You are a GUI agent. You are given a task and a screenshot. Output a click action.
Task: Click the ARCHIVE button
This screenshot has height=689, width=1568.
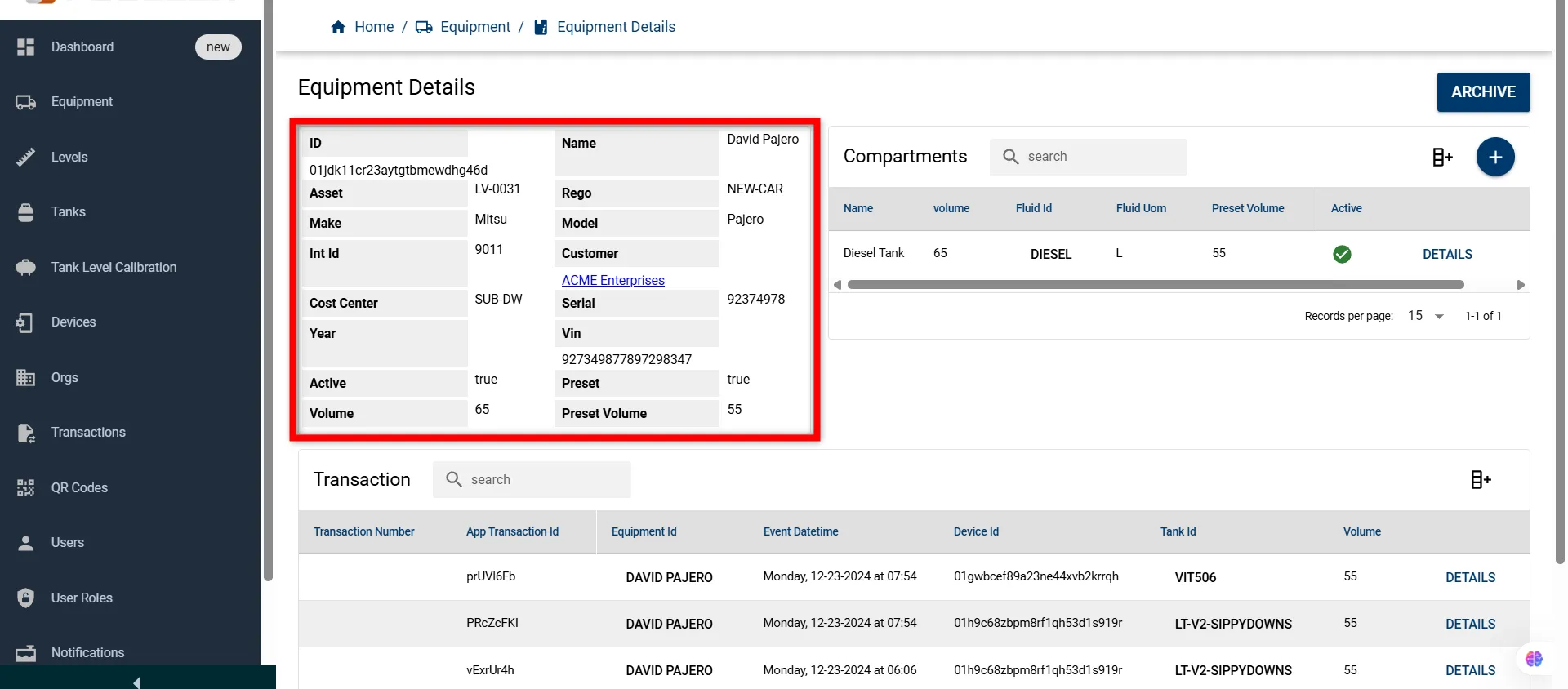[x=1483, y=92]
